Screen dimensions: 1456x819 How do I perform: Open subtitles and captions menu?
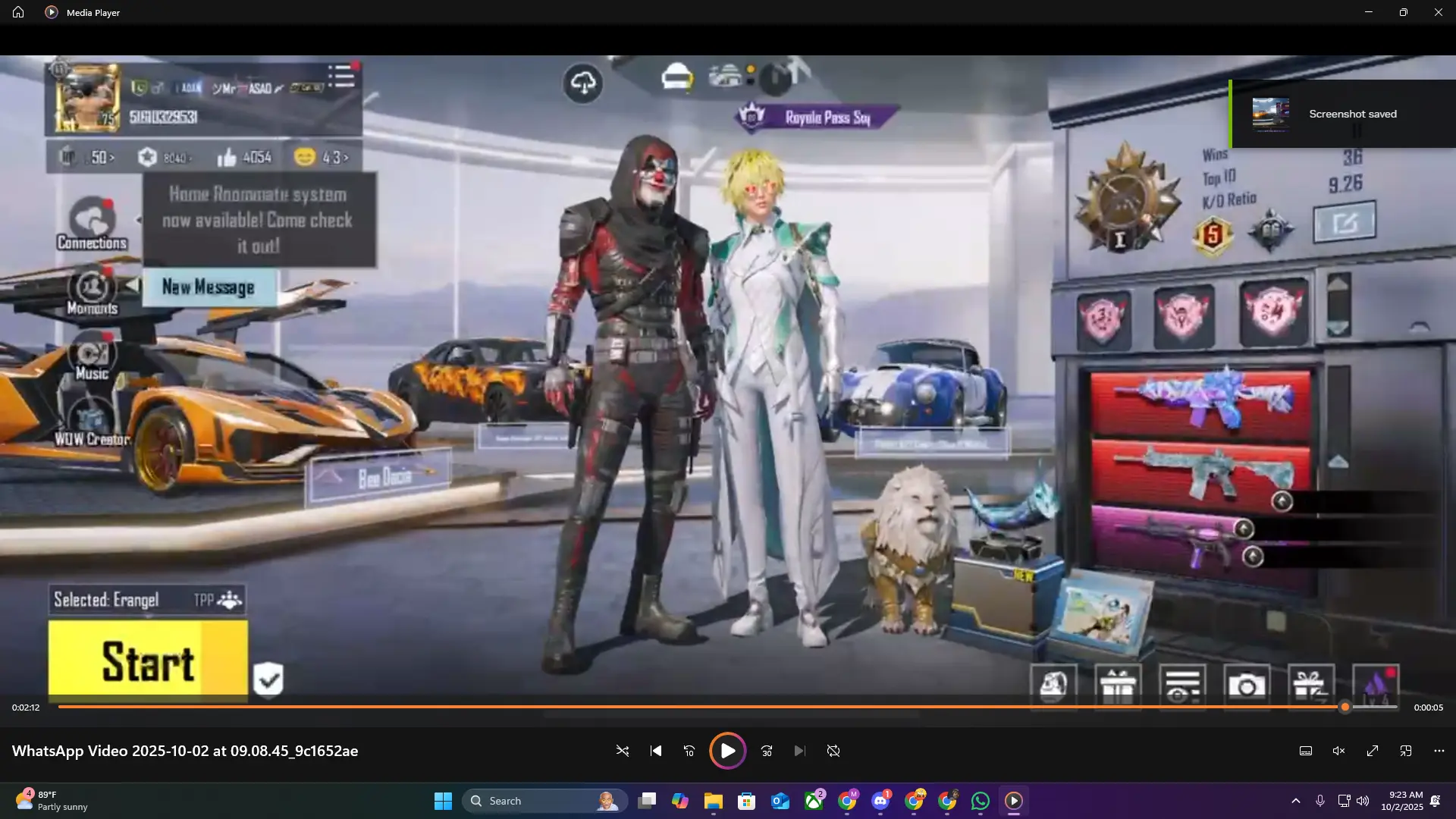pyautogui.click(x=1306, y=751)
